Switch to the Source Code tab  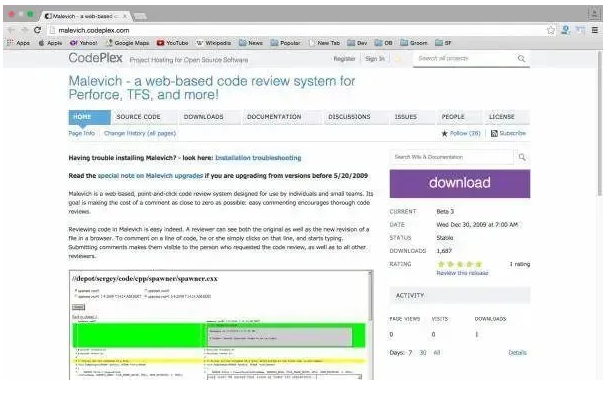138,117
